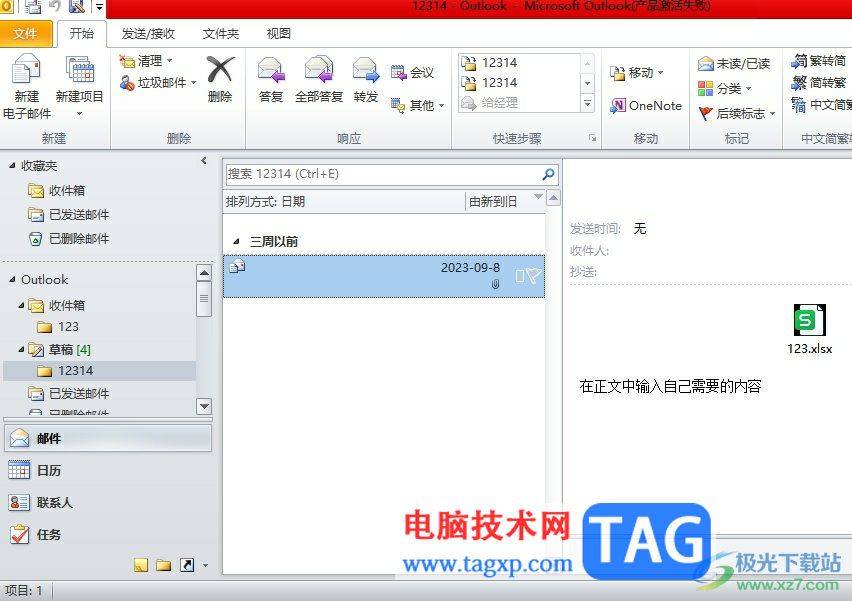Click the search magnifier icon
Screen dimensions: 852x601
pos(548,174)
